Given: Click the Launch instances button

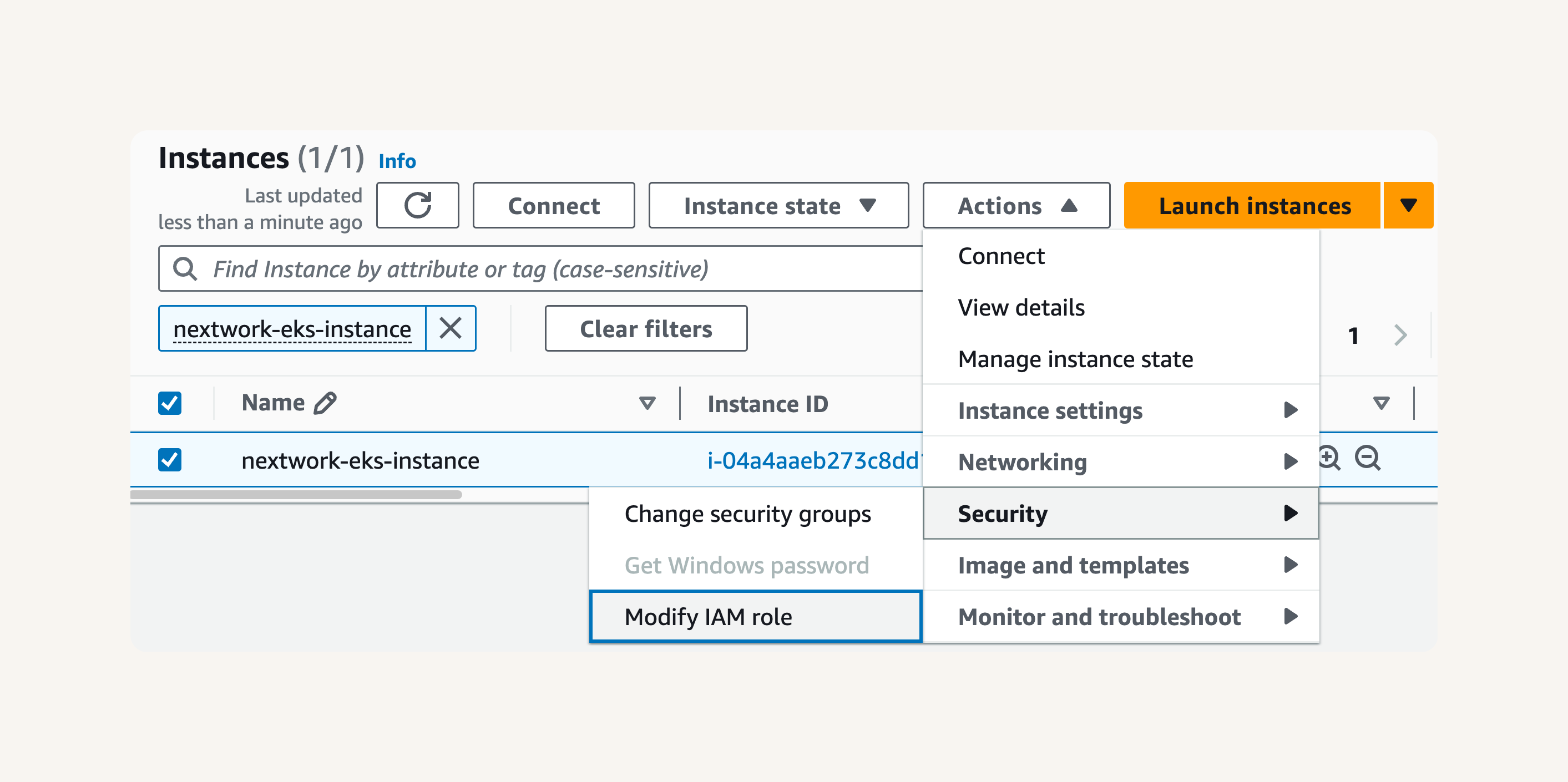Looking at the screenshot, I should (1253, 206).
